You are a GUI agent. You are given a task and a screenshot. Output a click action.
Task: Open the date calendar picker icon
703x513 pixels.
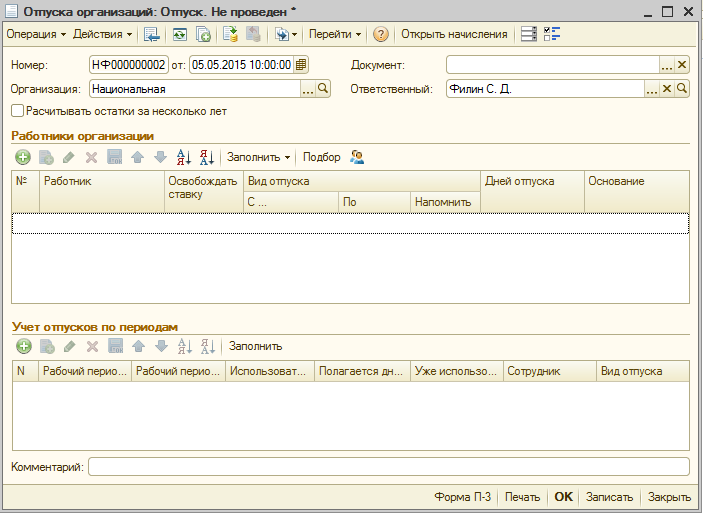pos(301,65)
